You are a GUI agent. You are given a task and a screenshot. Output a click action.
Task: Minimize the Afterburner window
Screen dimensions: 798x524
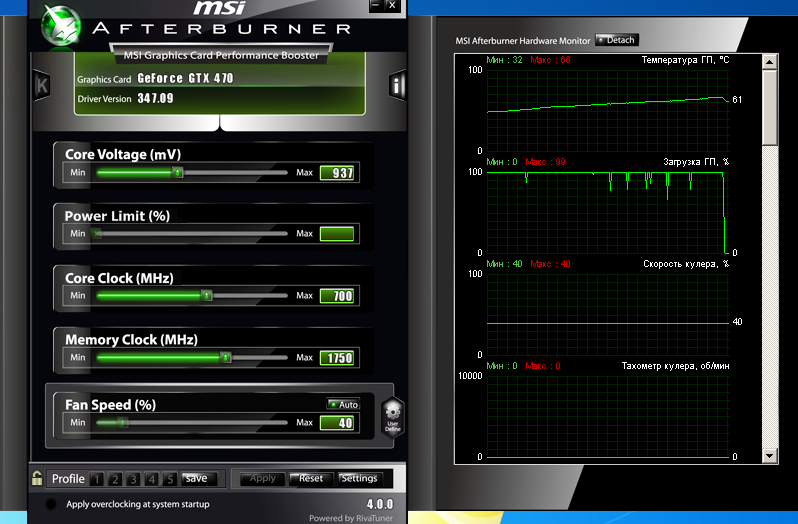coord(376,5)
